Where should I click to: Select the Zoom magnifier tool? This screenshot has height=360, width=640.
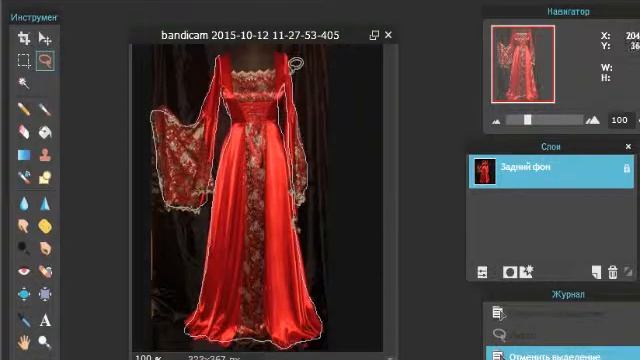pos(45,342)
